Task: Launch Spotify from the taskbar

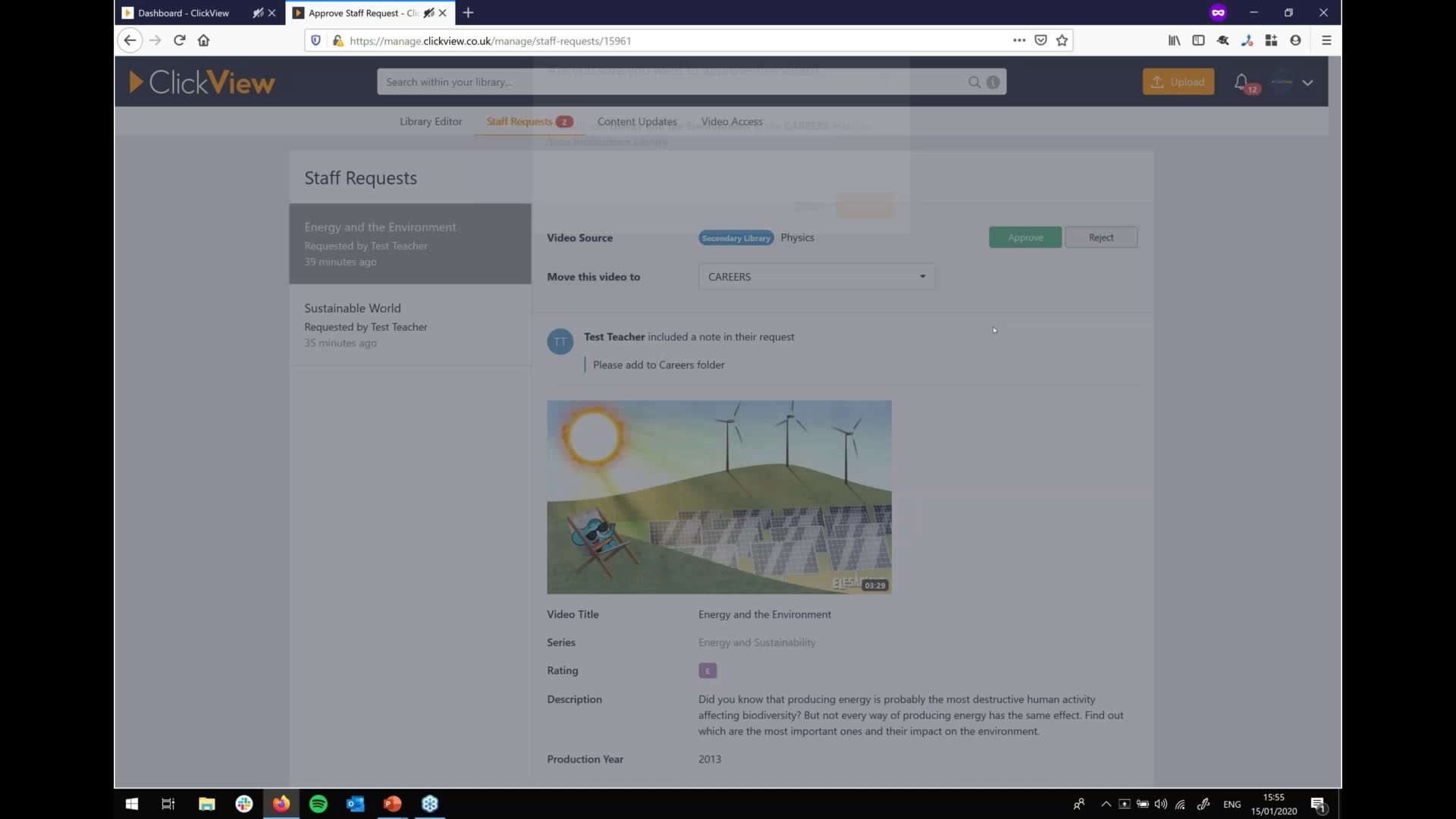Action: click(318, 803)
